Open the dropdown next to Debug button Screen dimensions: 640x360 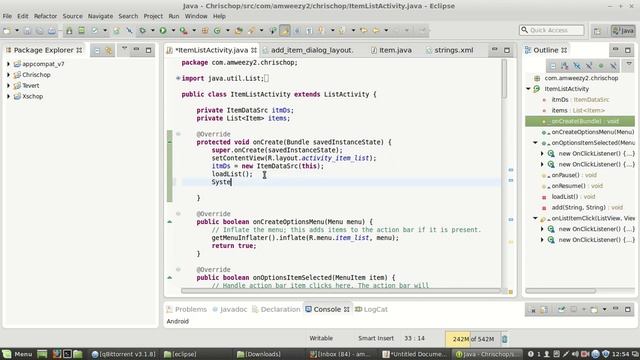(153, 31)
